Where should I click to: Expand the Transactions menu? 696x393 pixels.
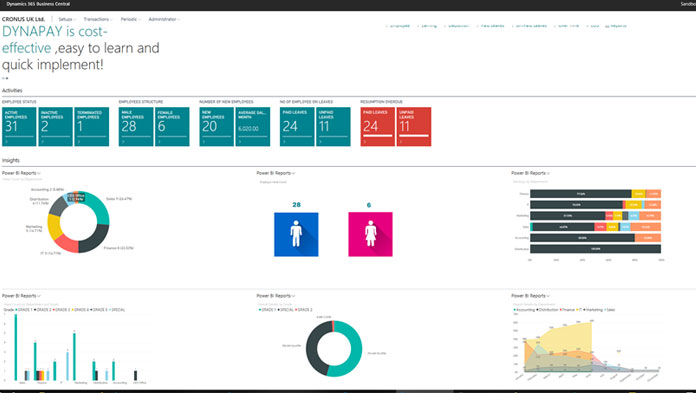coord(98,20)
